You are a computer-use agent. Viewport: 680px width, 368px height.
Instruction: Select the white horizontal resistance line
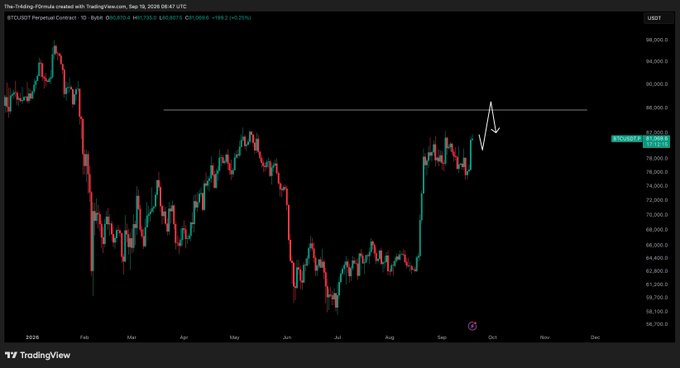tap(375, 110)
